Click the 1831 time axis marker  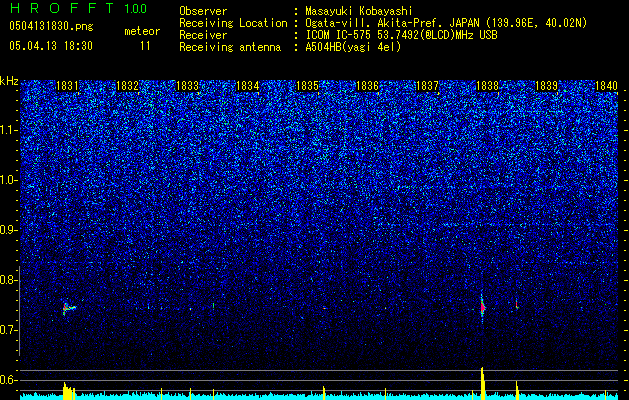(x=67, y=86)
